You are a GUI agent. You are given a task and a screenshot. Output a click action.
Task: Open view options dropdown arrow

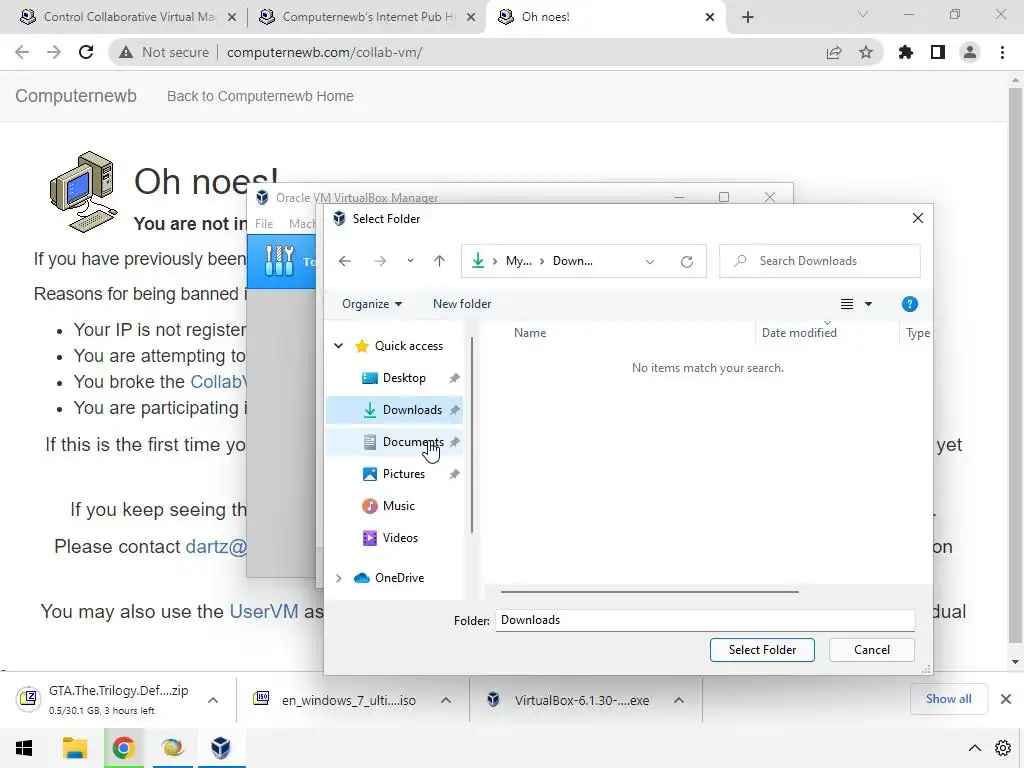[869, 304]
